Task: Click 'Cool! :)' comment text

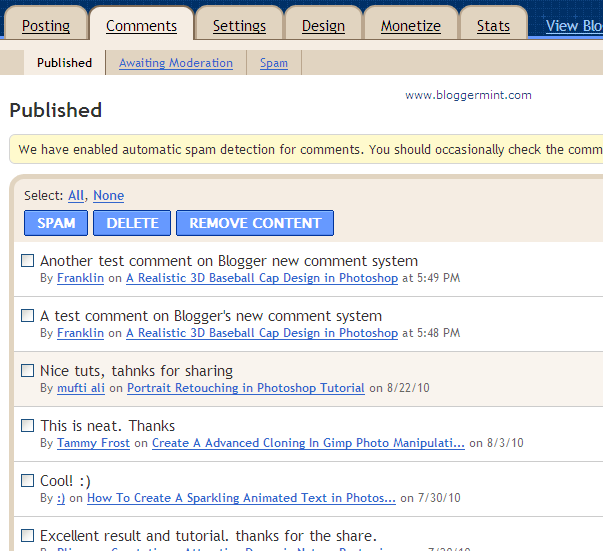Action: tap(65, 481)
